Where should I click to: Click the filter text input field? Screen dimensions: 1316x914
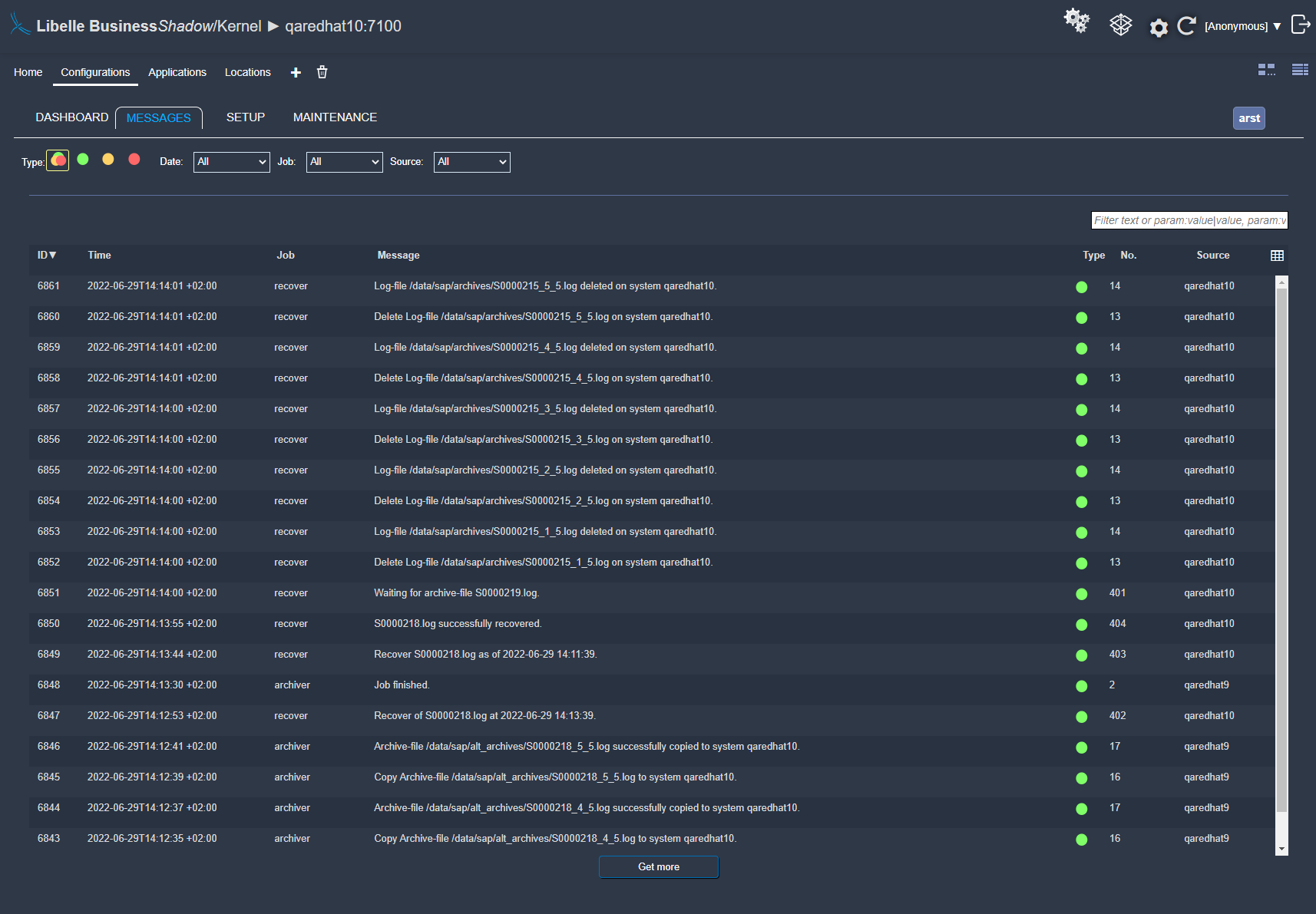click(x=1189, y=220)
